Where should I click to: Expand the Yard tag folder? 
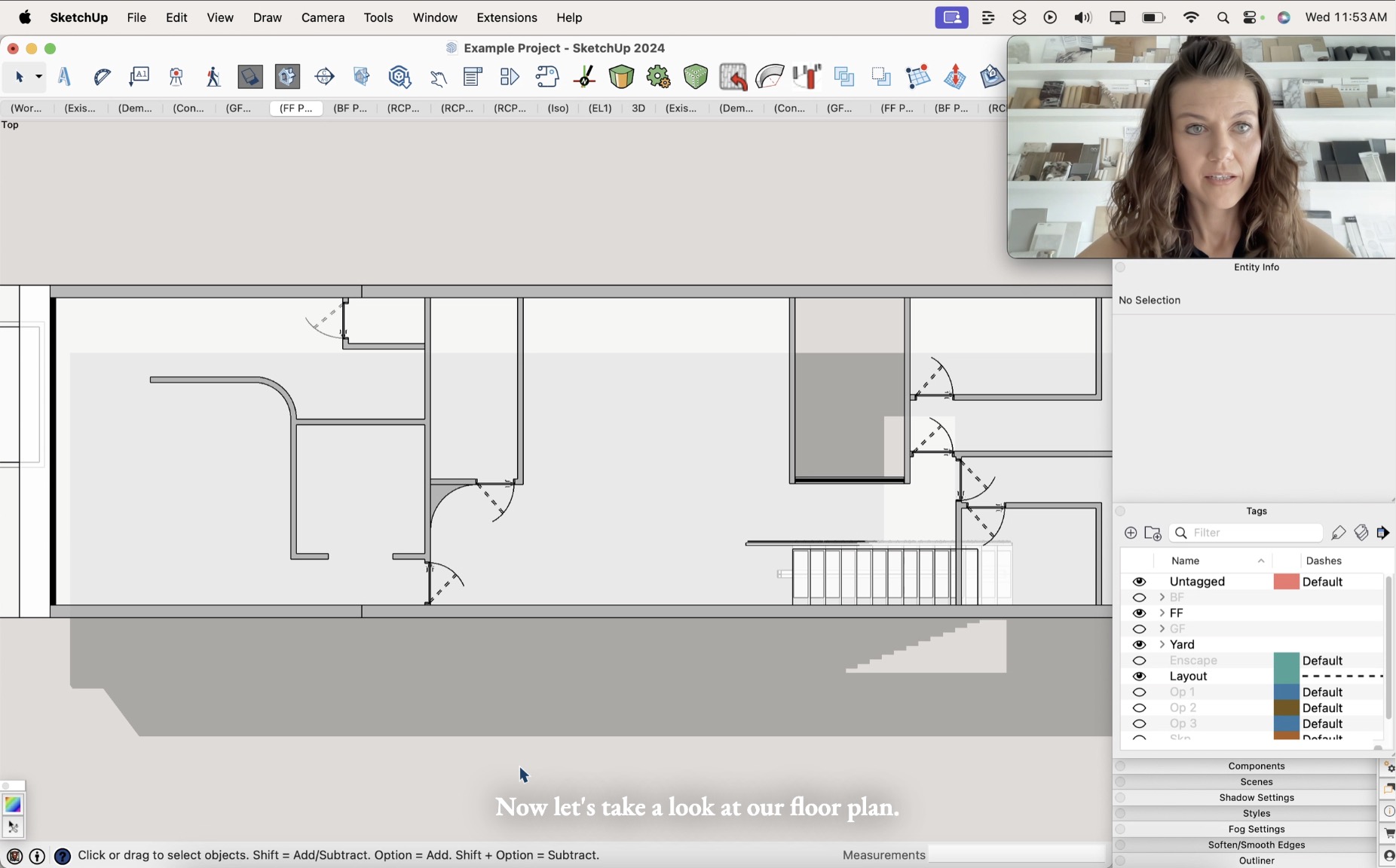pyautogui.click(x=1161, y=645)
